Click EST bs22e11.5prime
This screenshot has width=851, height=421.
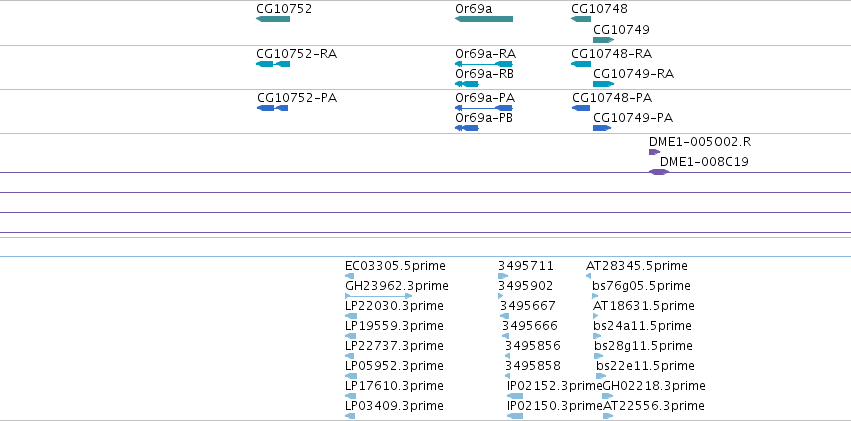[x=599, y=376]
